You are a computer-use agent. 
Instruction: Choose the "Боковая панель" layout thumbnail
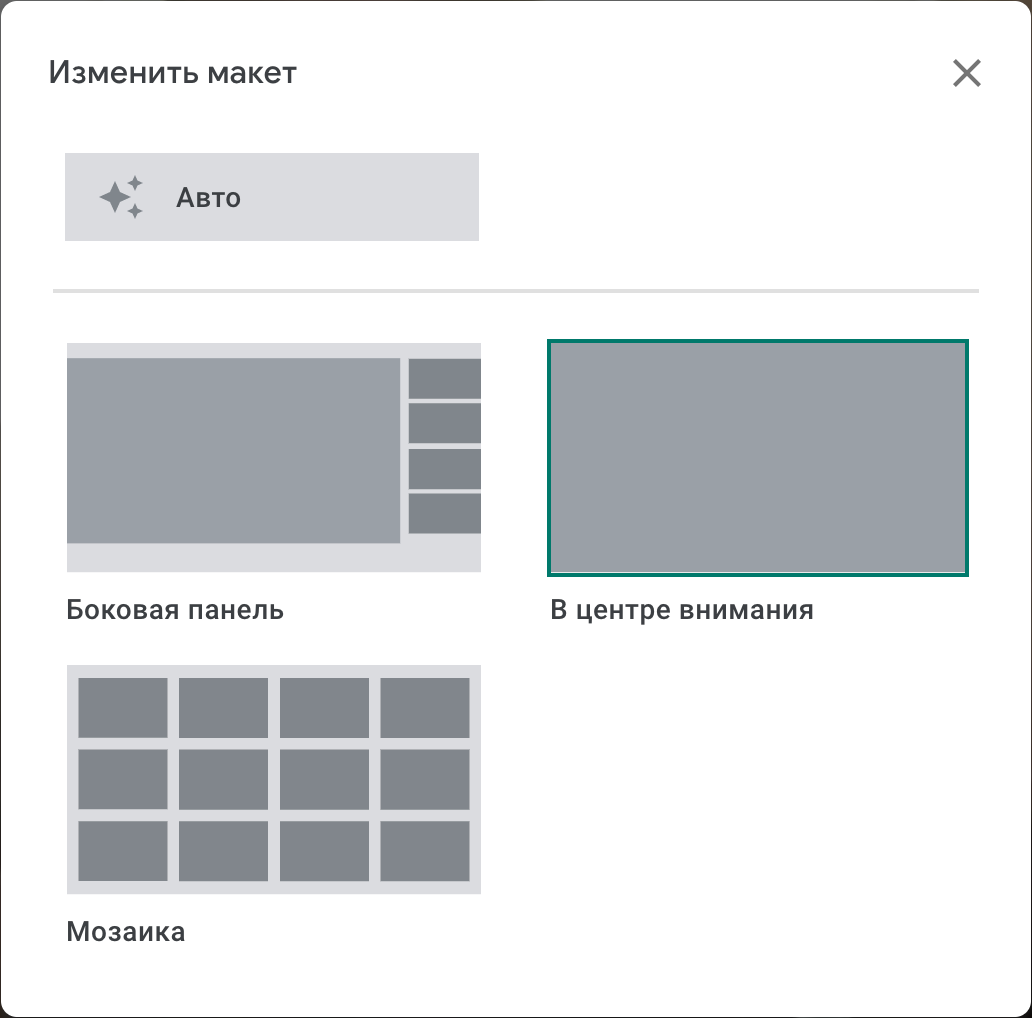coord(273,457)
